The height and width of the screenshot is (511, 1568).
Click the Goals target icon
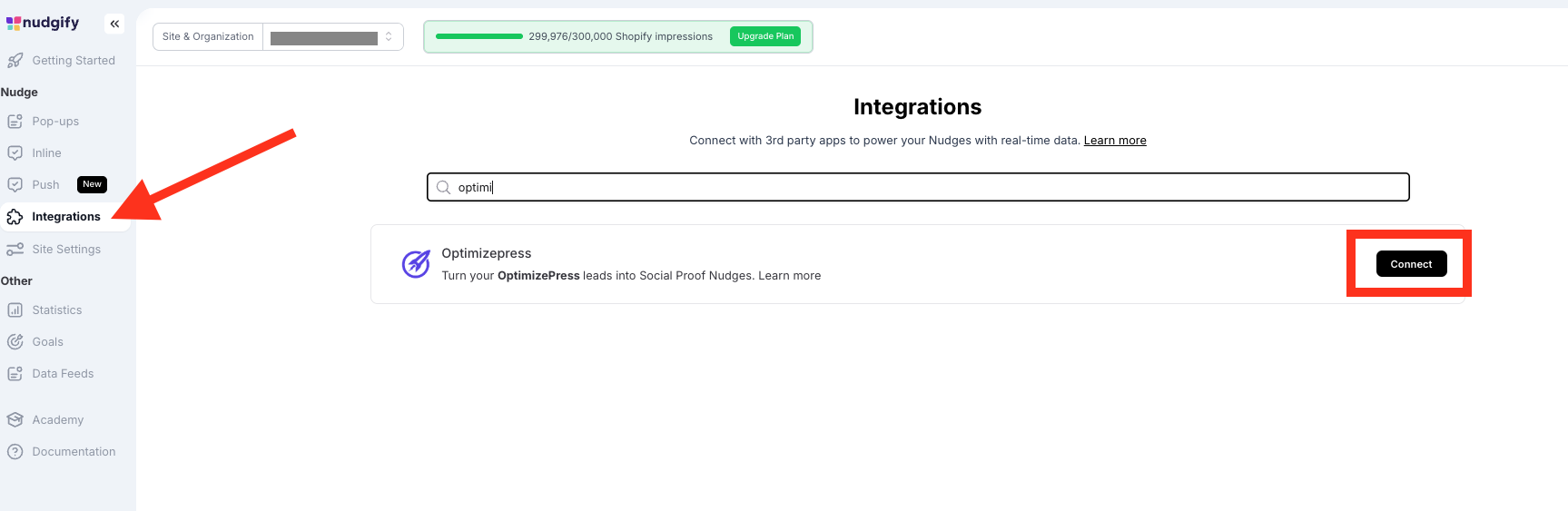click(x=15, y=342)
